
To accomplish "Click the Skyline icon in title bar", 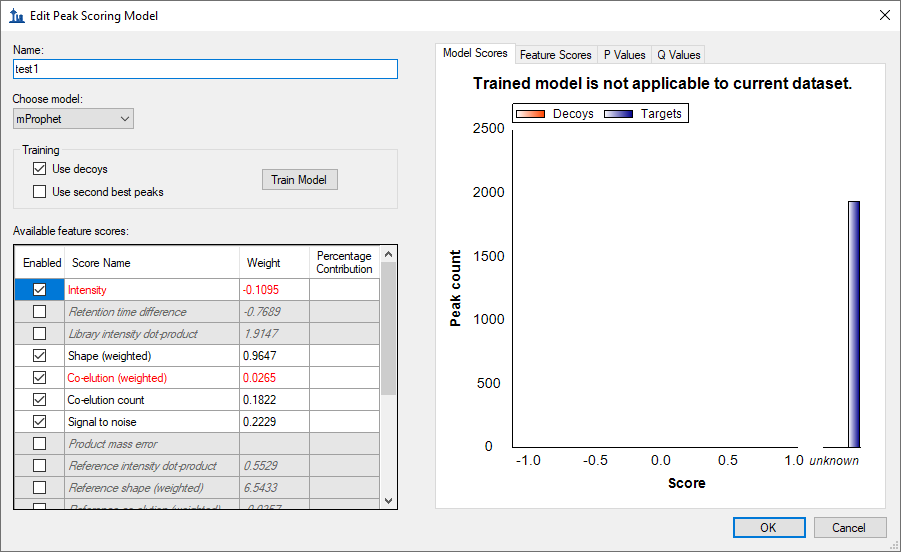I will tap(16, 16).
